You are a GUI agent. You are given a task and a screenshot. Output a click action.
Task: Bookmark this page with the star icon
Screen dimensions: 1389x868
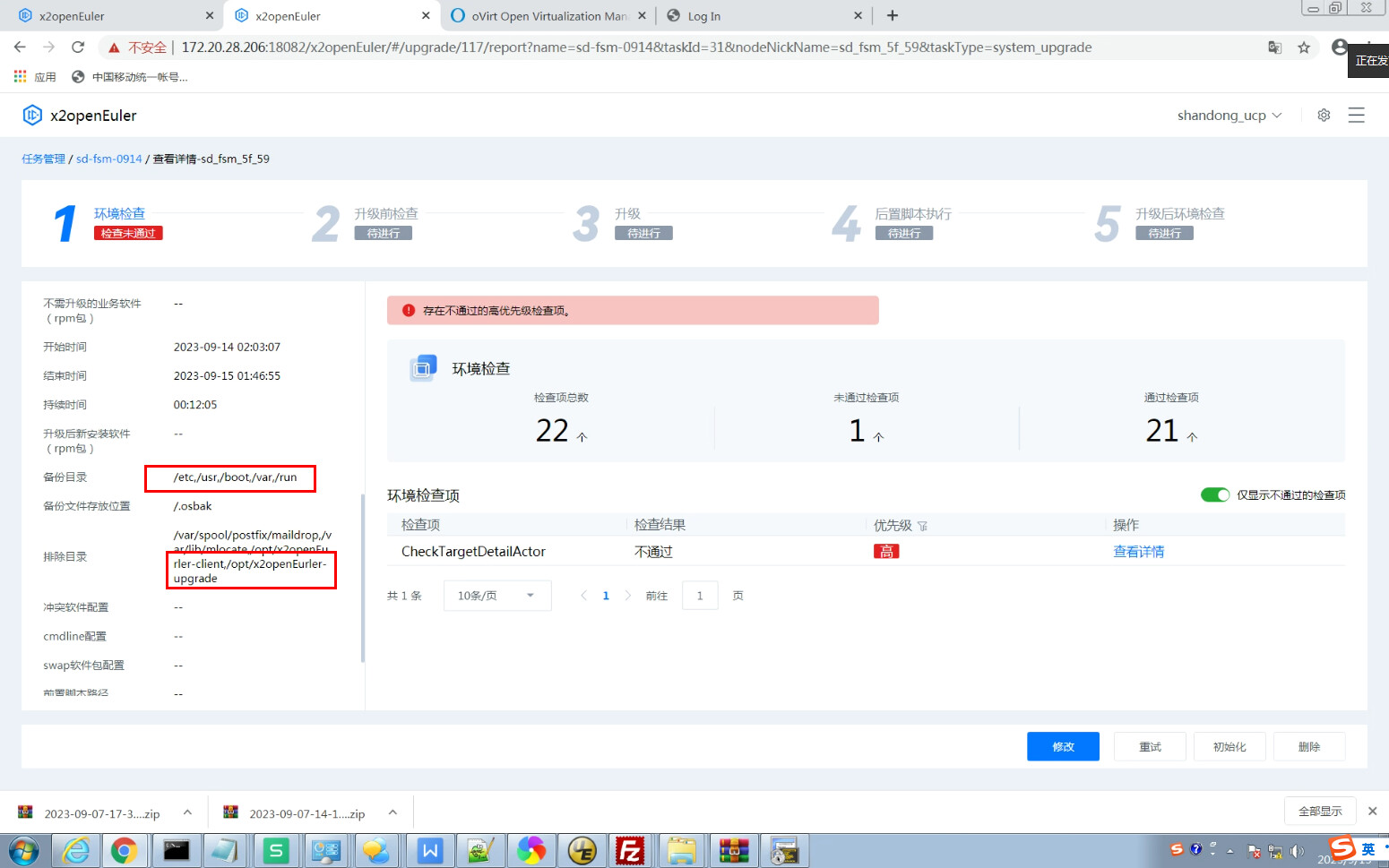point(1304,47)
